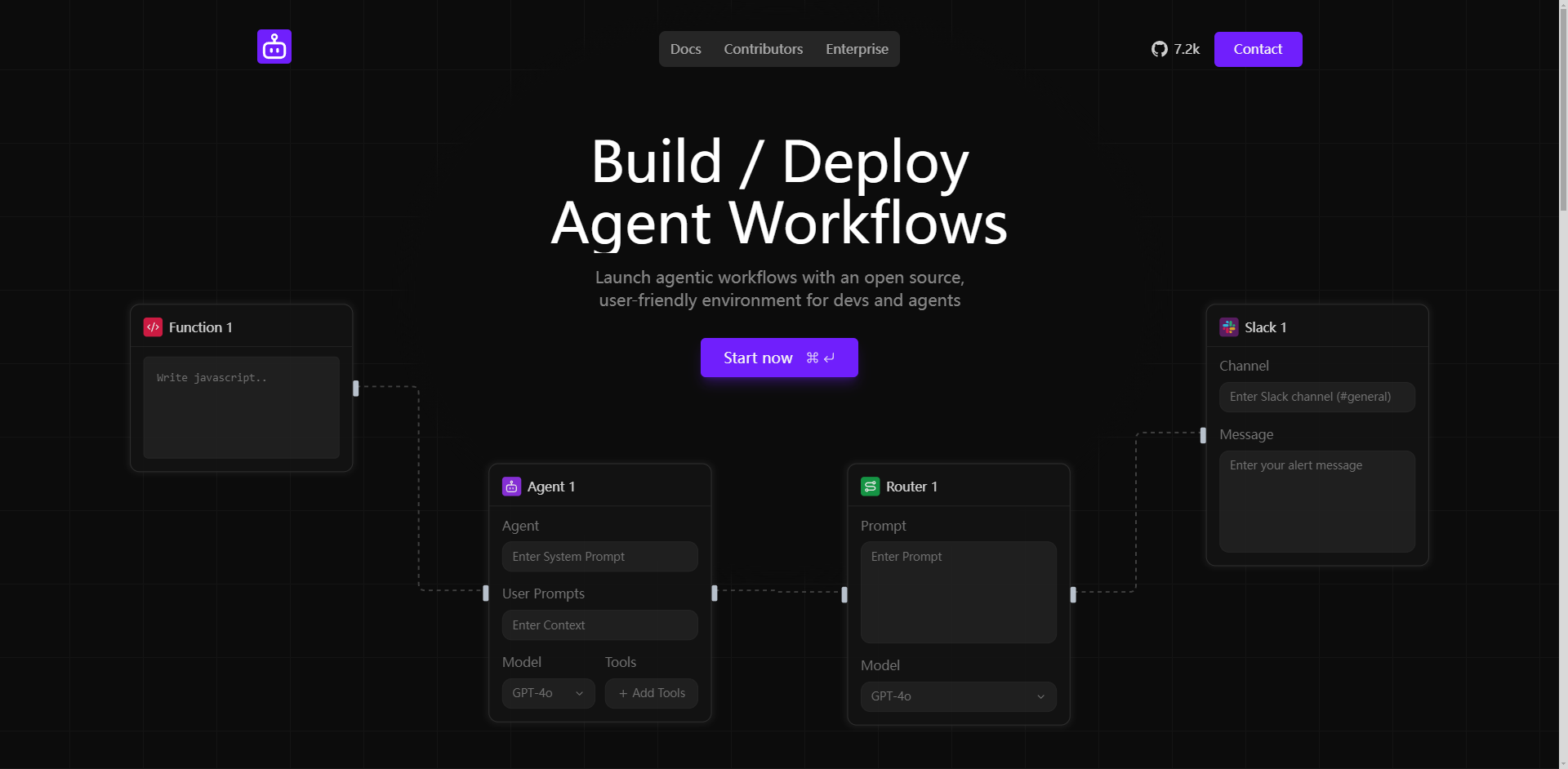
Task: Click the Slack 1 logo icon
Action: [1228, 327]
